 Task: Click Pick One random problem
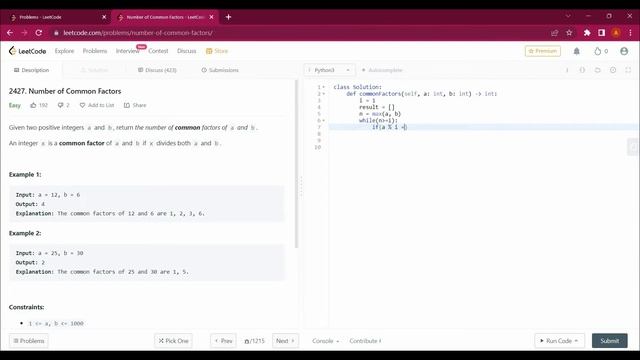(x=173, y=341)
